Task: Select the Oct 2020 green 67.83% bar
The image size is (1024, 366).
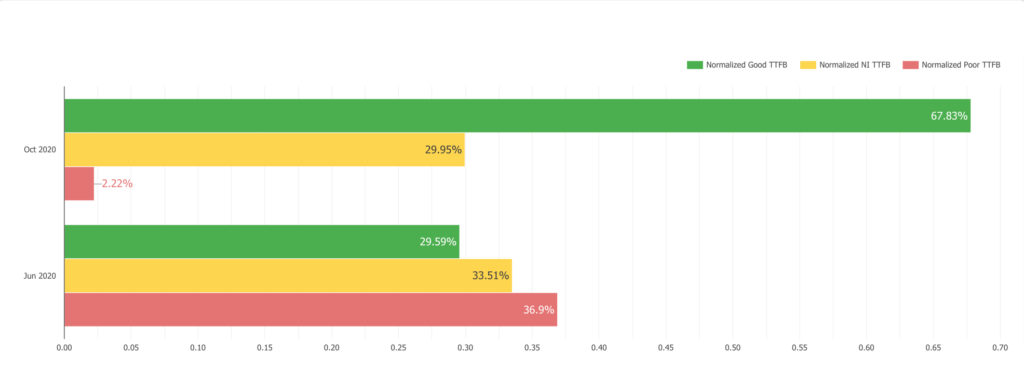Action: point(517,116)
